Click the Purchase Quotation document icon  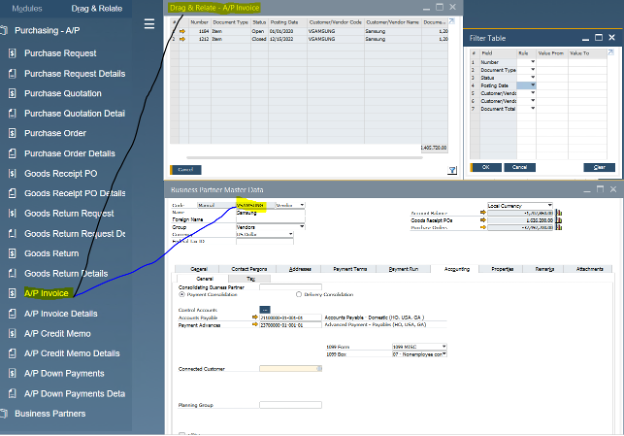tap(12, 93)
